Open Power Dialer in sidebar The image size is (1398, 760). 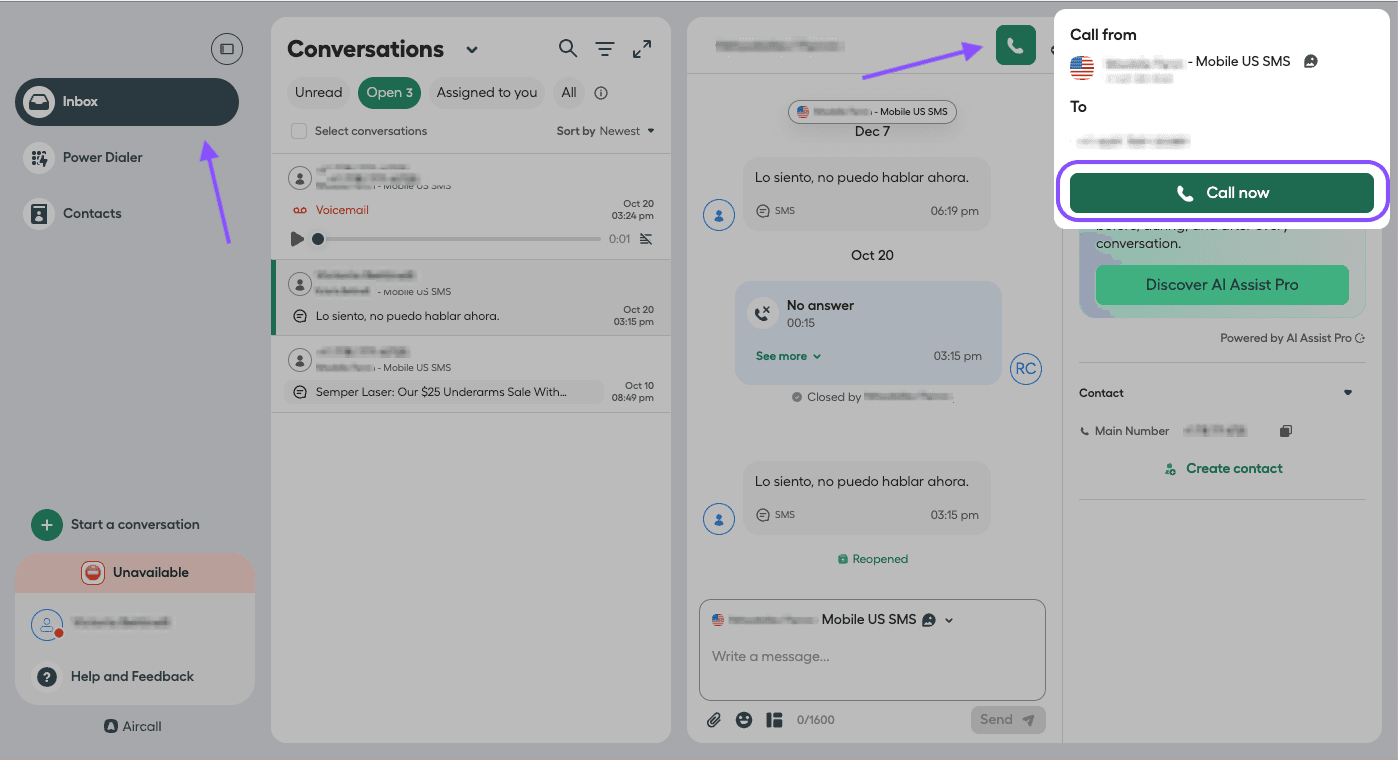(x=103, y=157)
